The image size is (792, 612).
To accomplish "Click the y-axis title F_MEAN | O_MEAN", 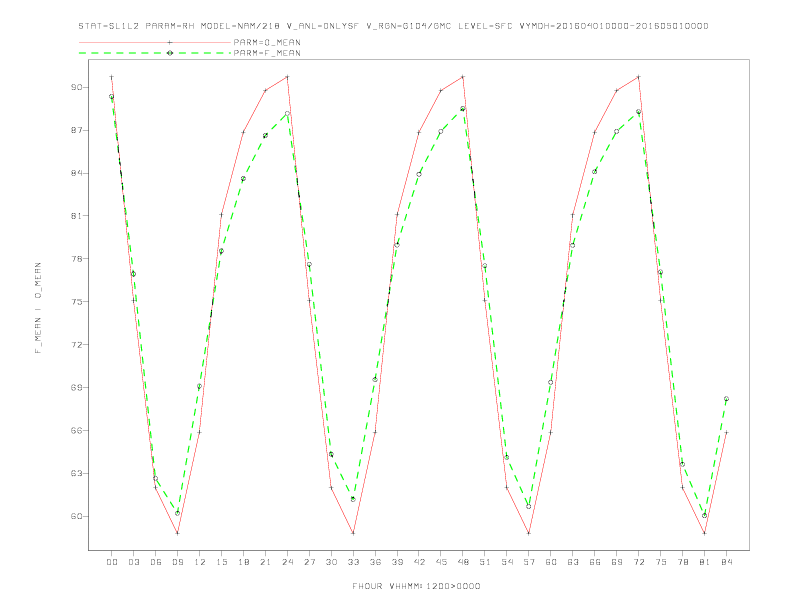I will click(38, 308).
